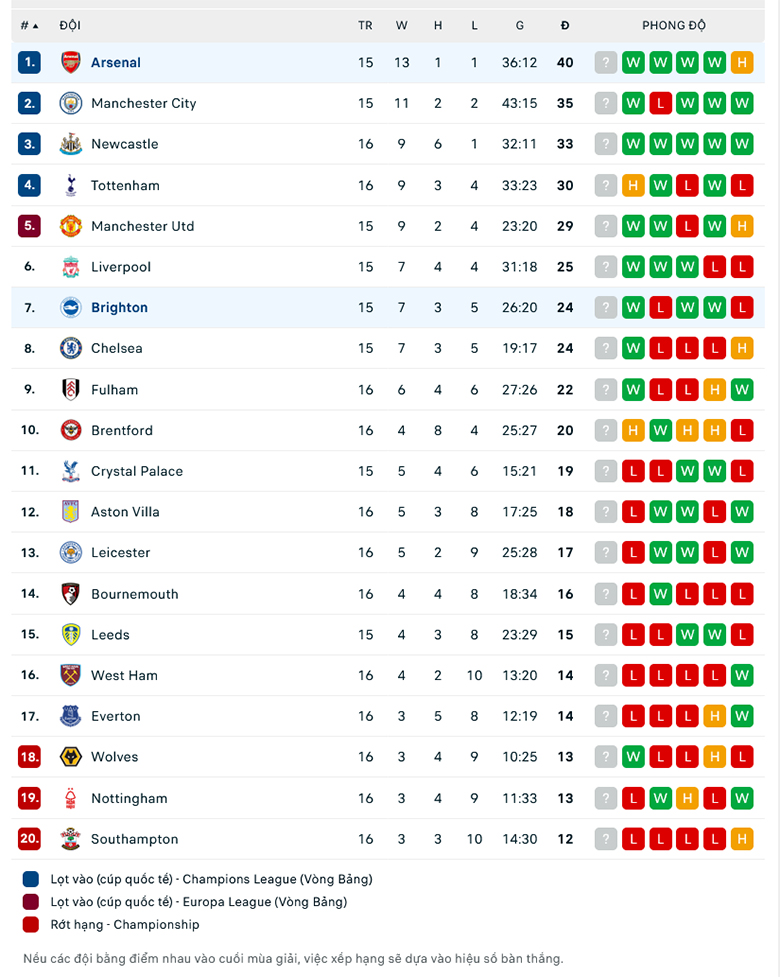Image resolution: width=780 pixels, height=977 pixels.
Task: Sort table by the G goals header
Action: (x=520, y=26)
